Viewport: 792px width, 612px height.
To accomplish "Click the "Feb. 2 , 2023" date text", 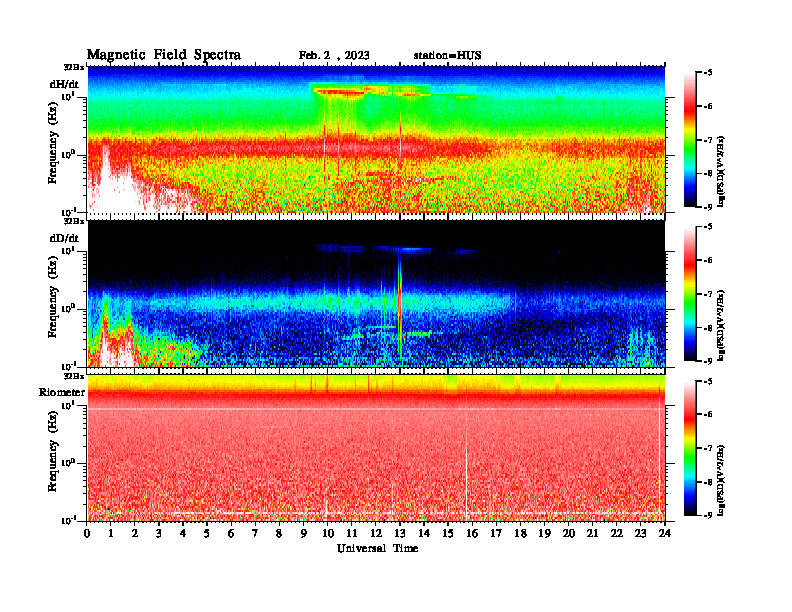I will point(334,55).
